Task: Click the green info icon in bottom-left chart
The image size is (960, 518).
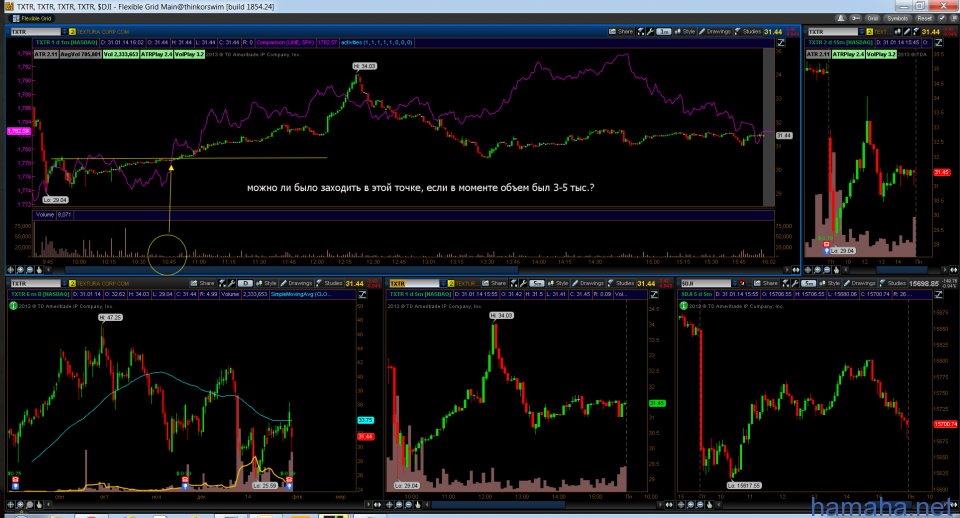Action: tap(14, 306)
